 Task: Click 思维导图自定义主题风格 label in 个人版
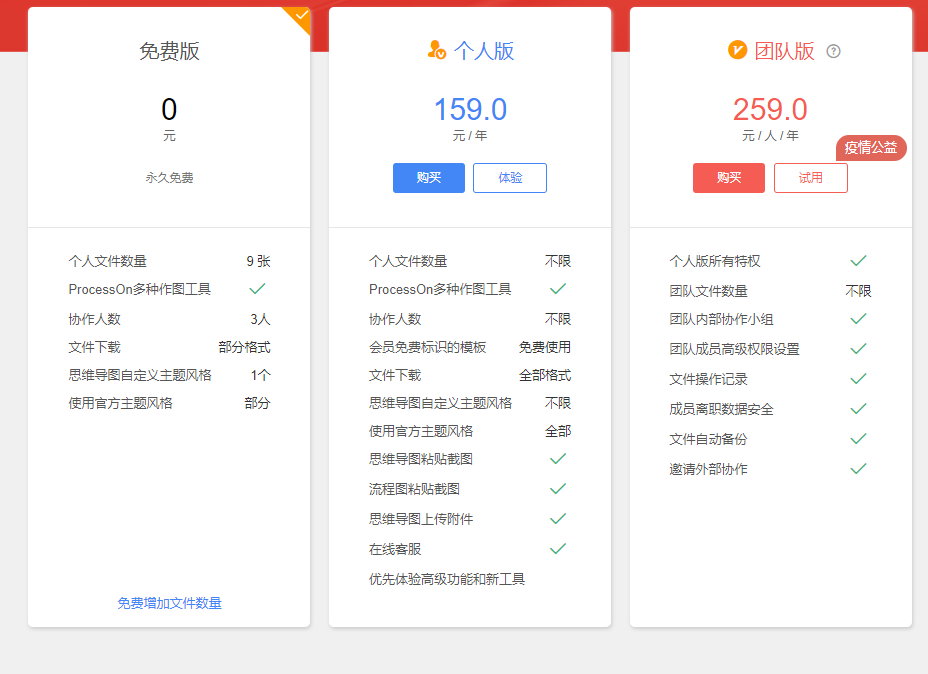click(x=440, y=404)
